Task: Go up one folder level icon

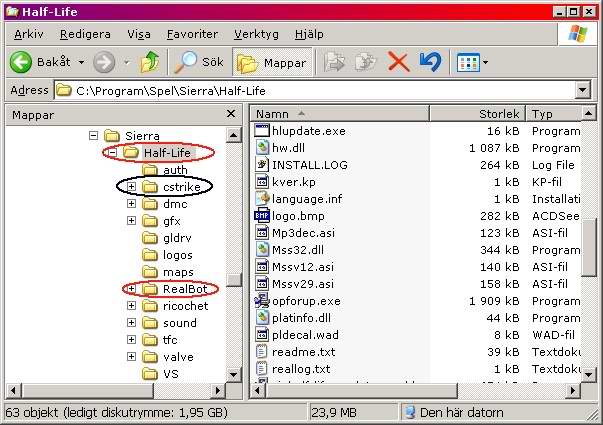Action: [150, 62]
